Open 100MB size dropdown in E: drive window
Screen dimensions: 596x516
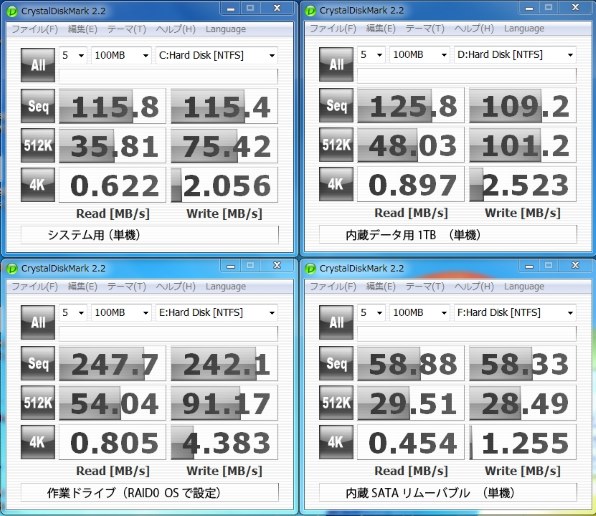tap(121, 313)
